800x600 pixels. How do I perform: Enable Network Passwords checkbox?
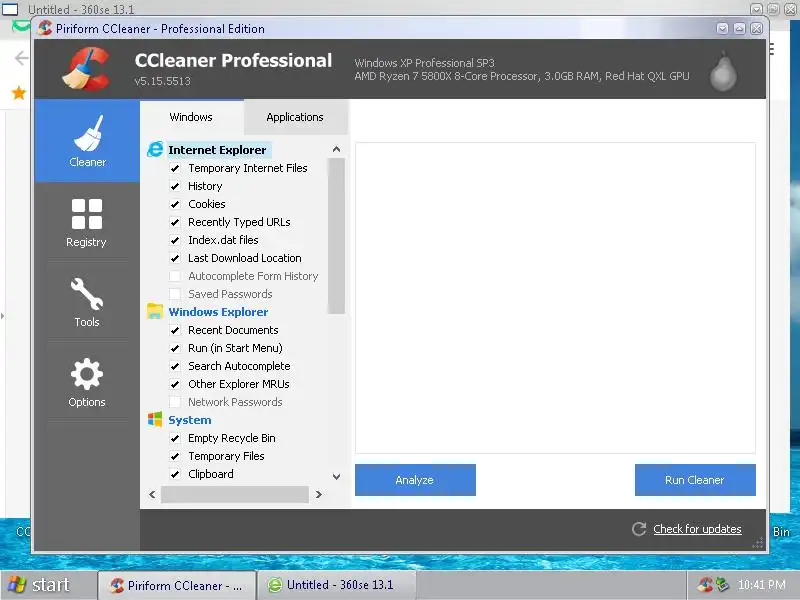(x=175, y=402)
